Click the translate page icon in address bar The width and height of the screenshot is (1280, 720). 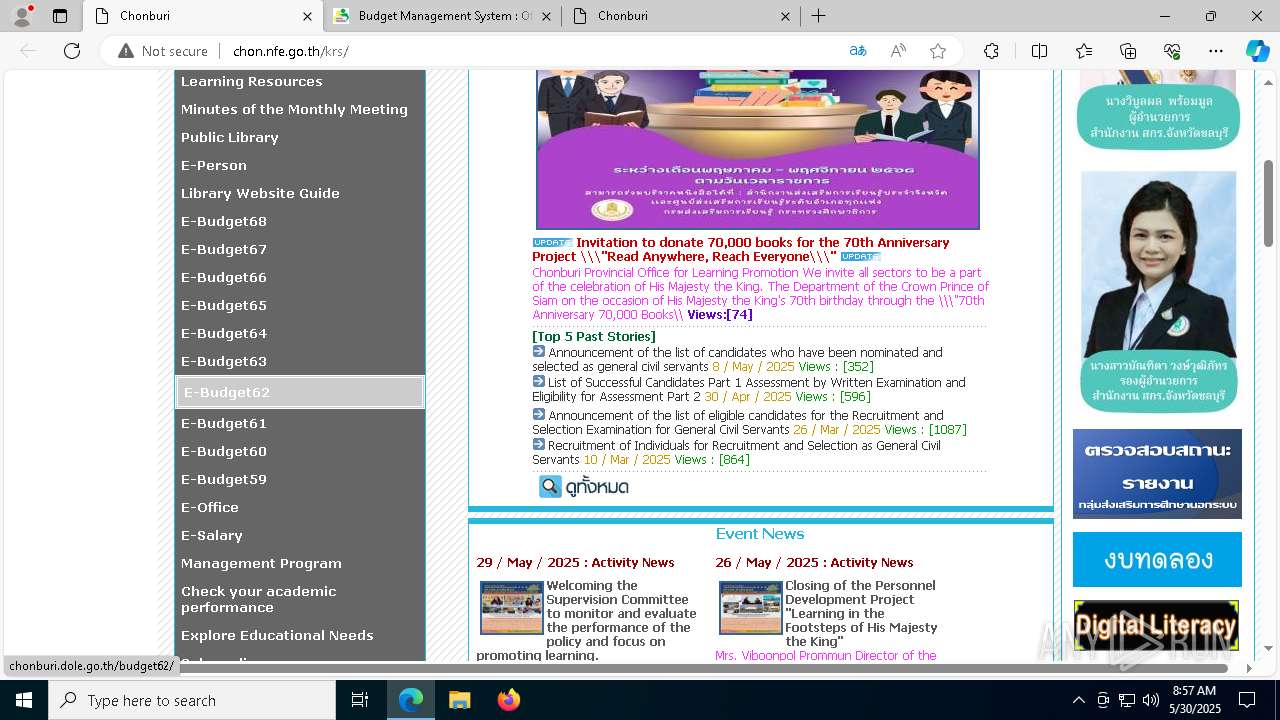[x=858, y=51]
